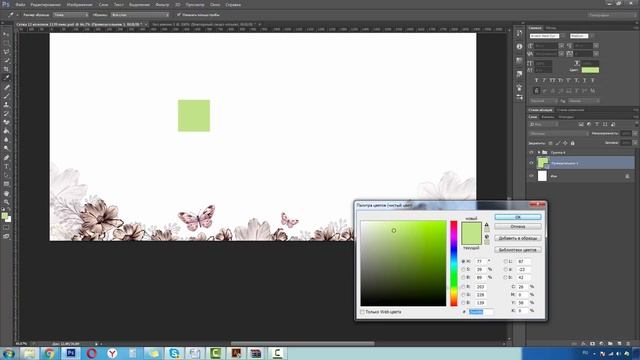Select the Paint Bucket tool

[x=6, y=131]
